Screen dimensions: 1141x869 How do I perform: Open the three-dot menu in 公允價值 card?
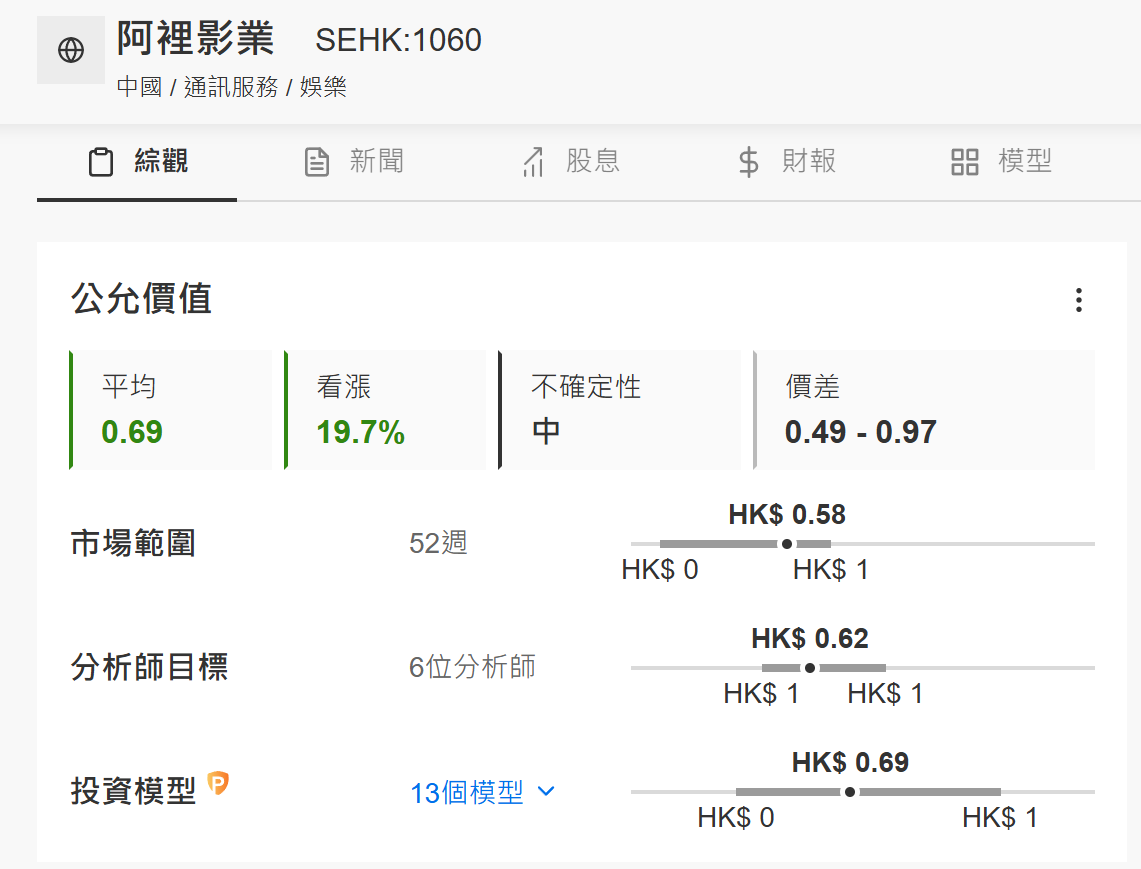(1078, 300)
